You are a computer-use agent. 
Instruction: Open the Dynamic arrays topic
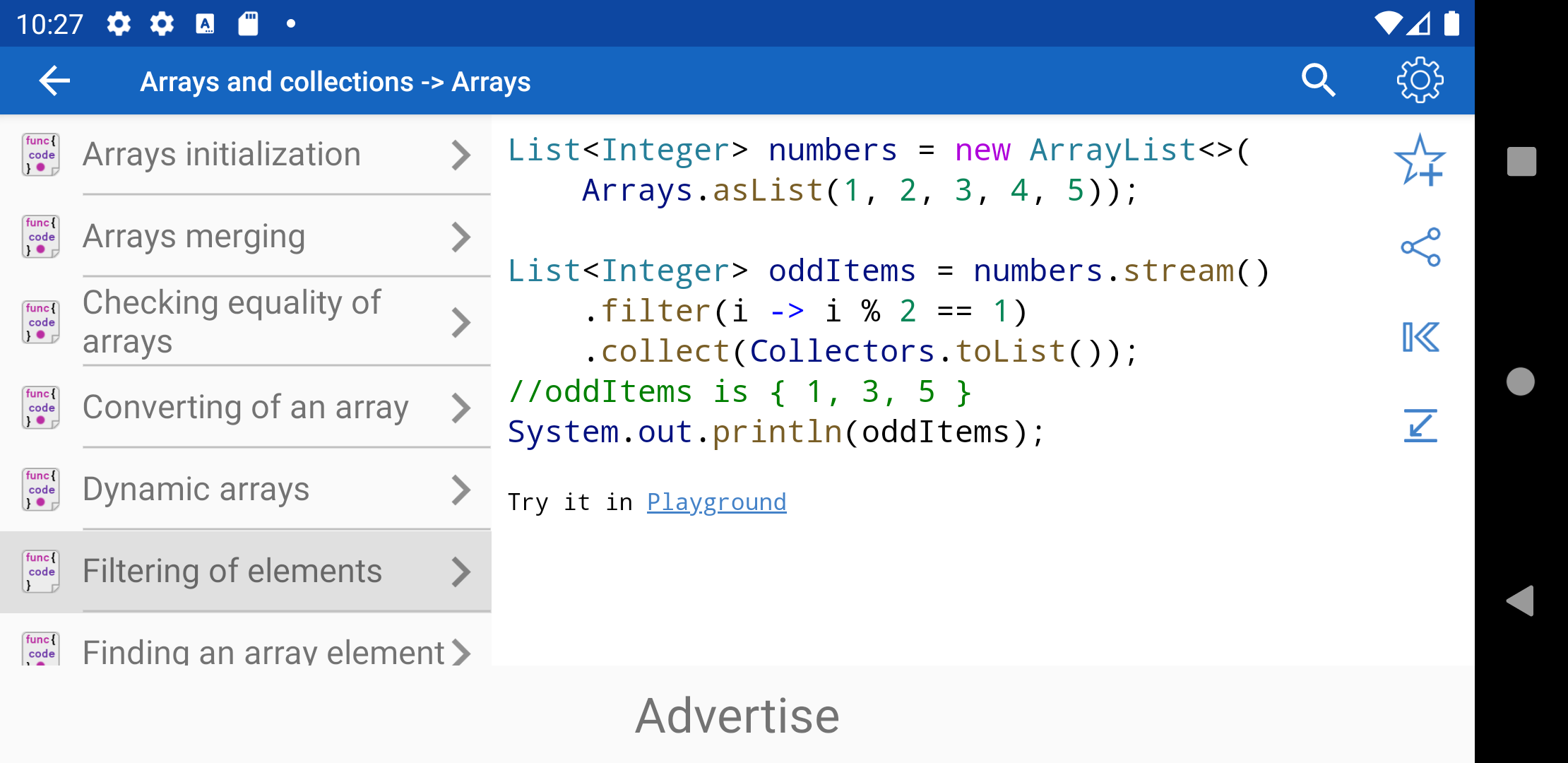(246, 489)
